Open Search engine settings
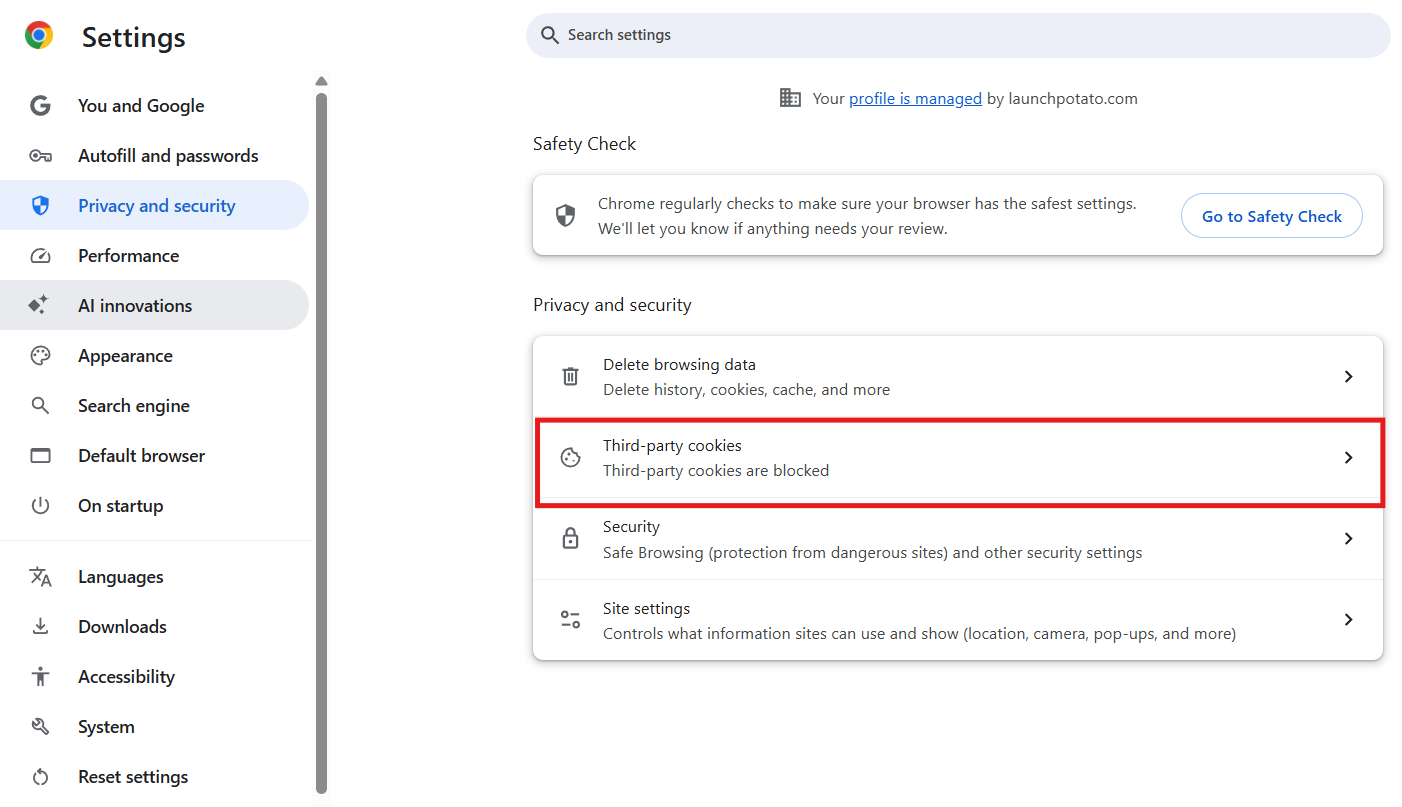Viewport: 1402px width, 807px height. coord(154,406)
